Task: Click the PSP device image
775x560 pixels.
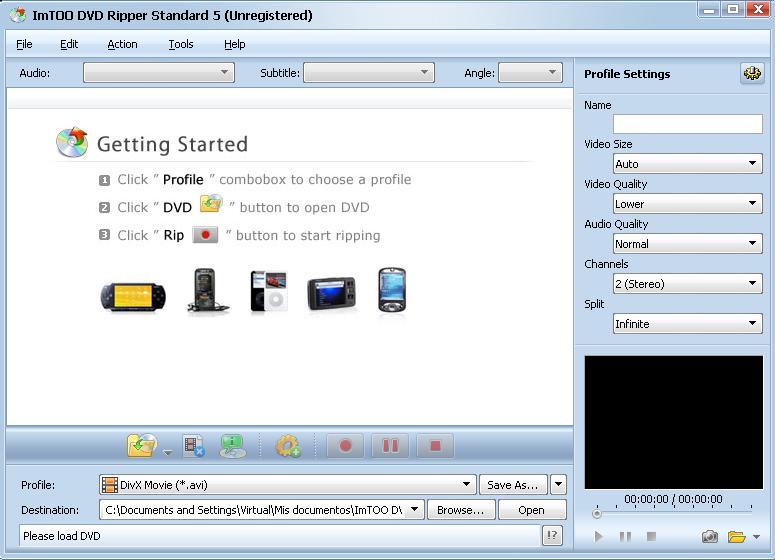Action: (133, 297)
